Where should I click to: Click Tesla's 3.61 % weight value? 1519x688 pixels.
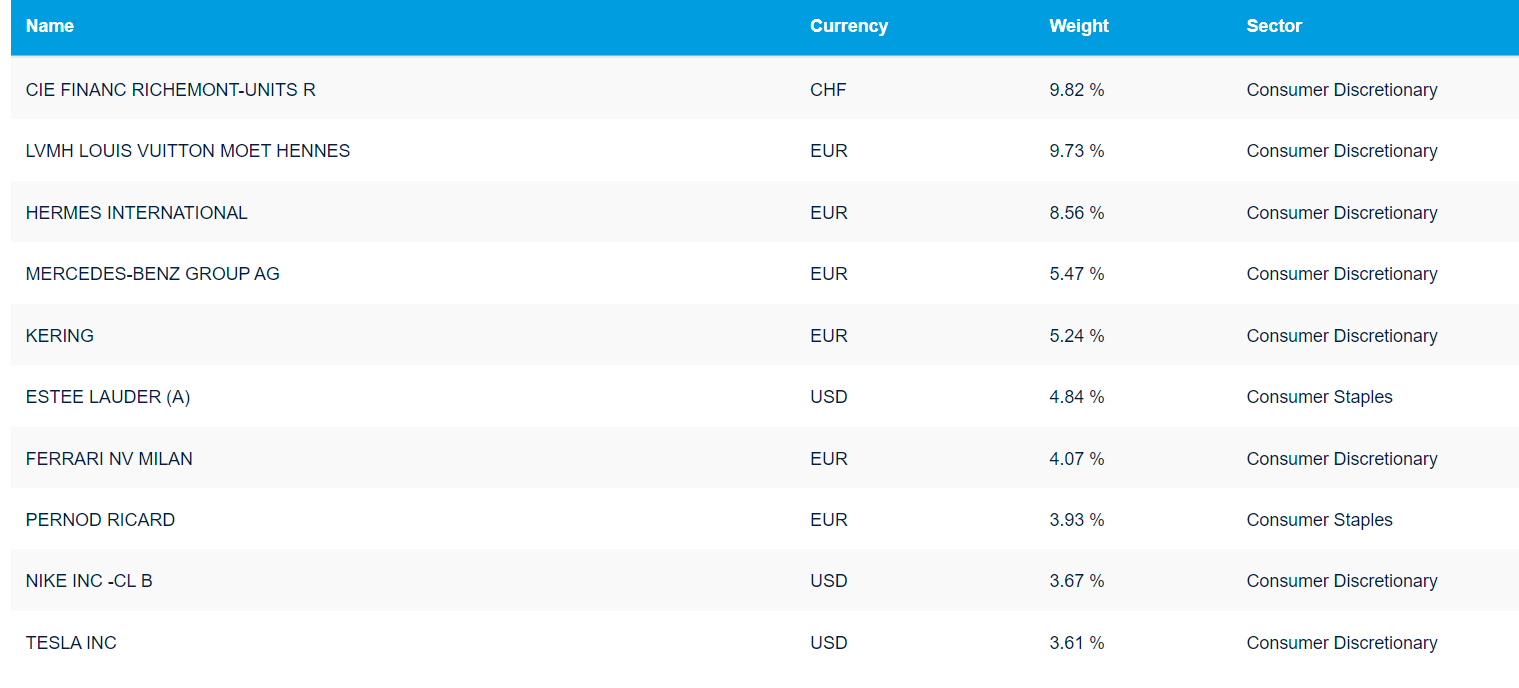[x=1076, y=643]
